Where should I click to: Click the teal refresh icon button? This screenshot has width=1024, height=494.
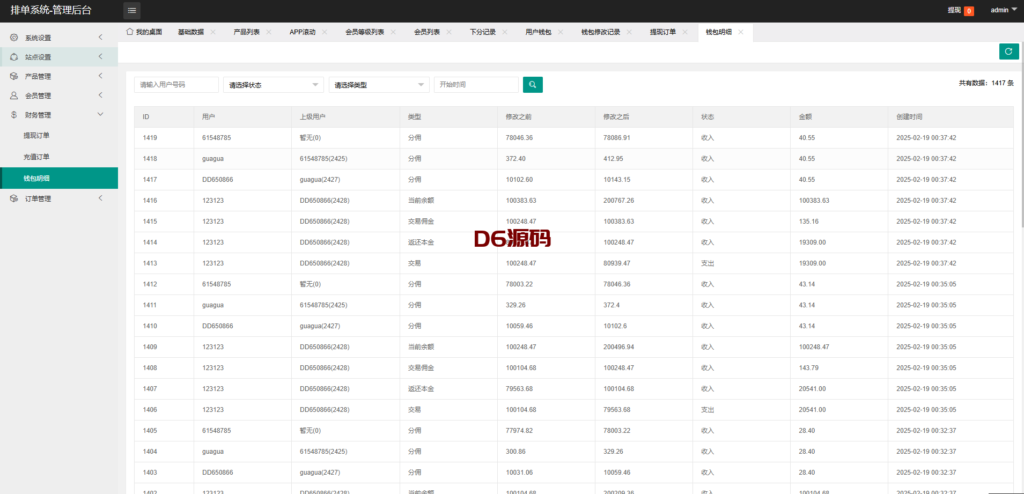coord(1008,52)
